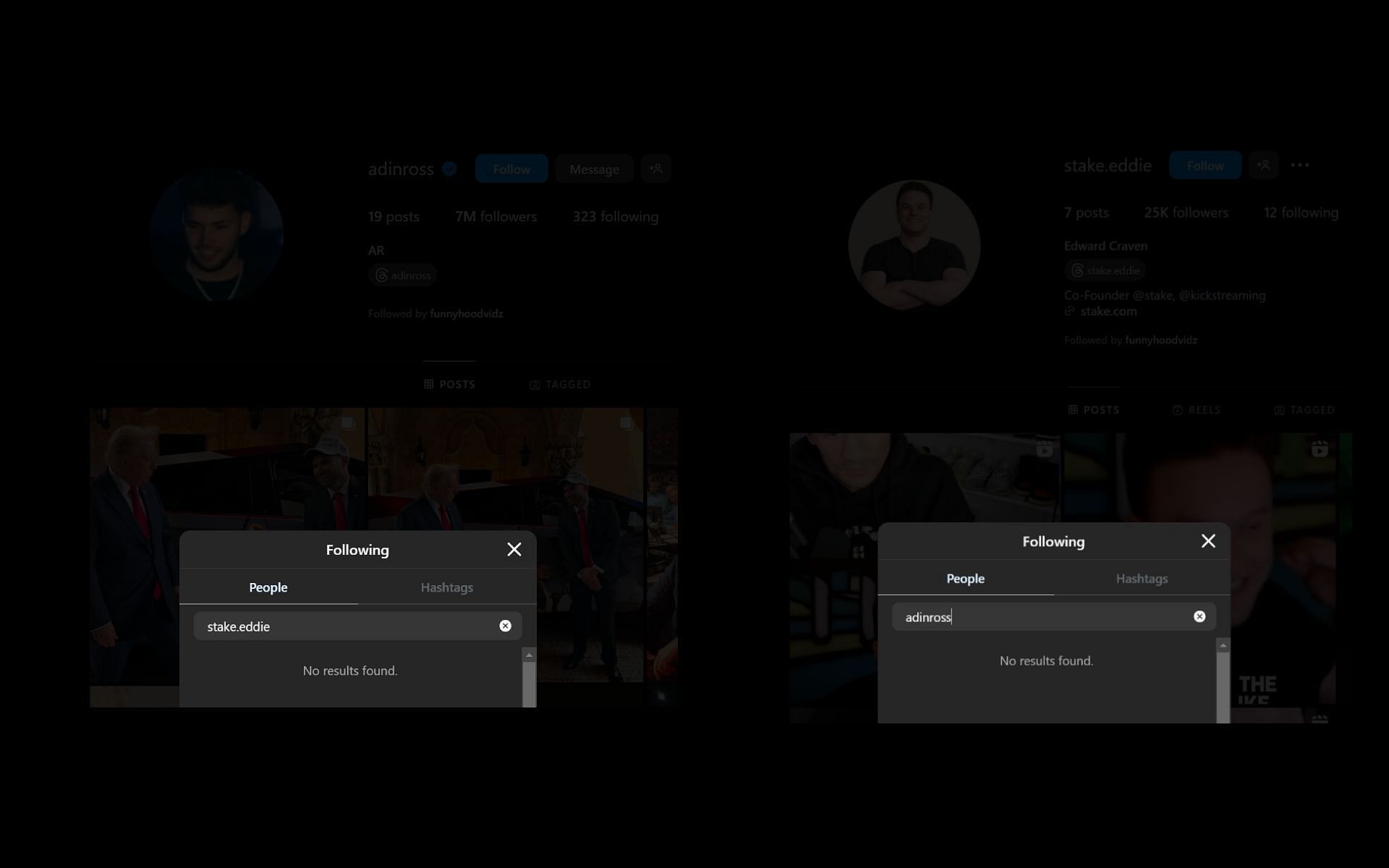The image size is (1389, 868).
Task: Click the adinross search input field
Action: click(1047, 616)
